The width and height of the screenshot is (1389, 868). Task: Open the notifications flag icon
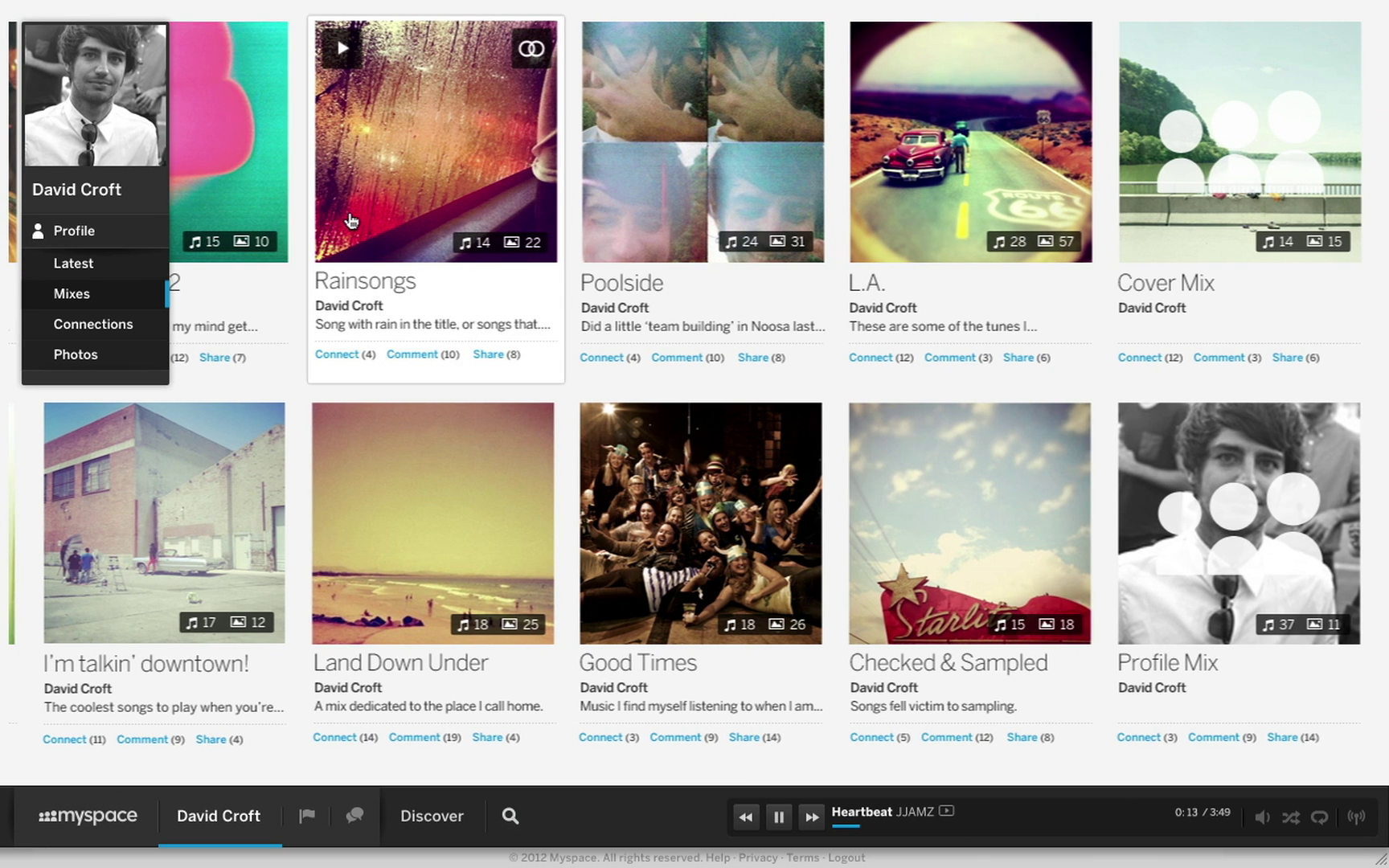coord(307,816)
